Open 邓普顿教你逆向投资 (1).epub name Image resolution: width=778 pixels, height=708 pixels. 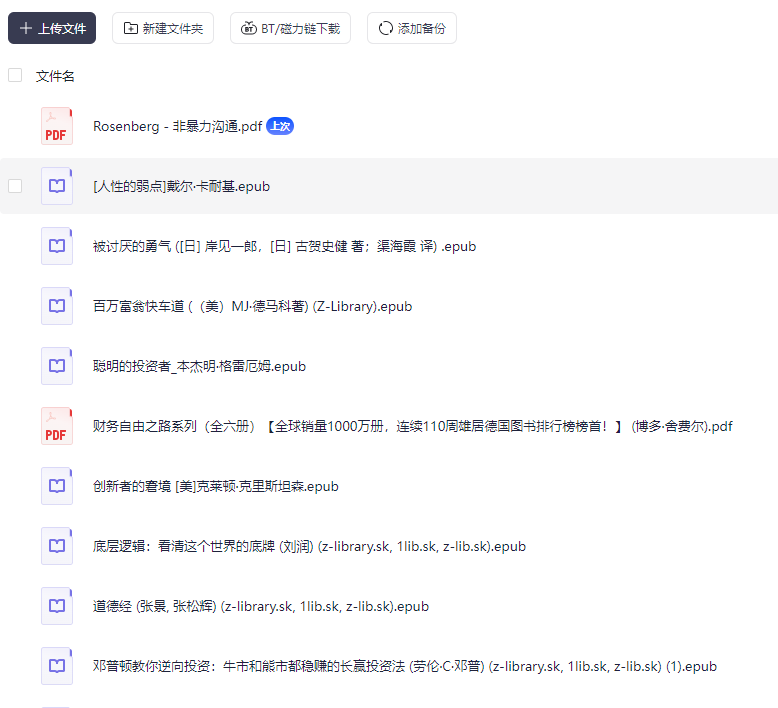[x=404, y=667]
